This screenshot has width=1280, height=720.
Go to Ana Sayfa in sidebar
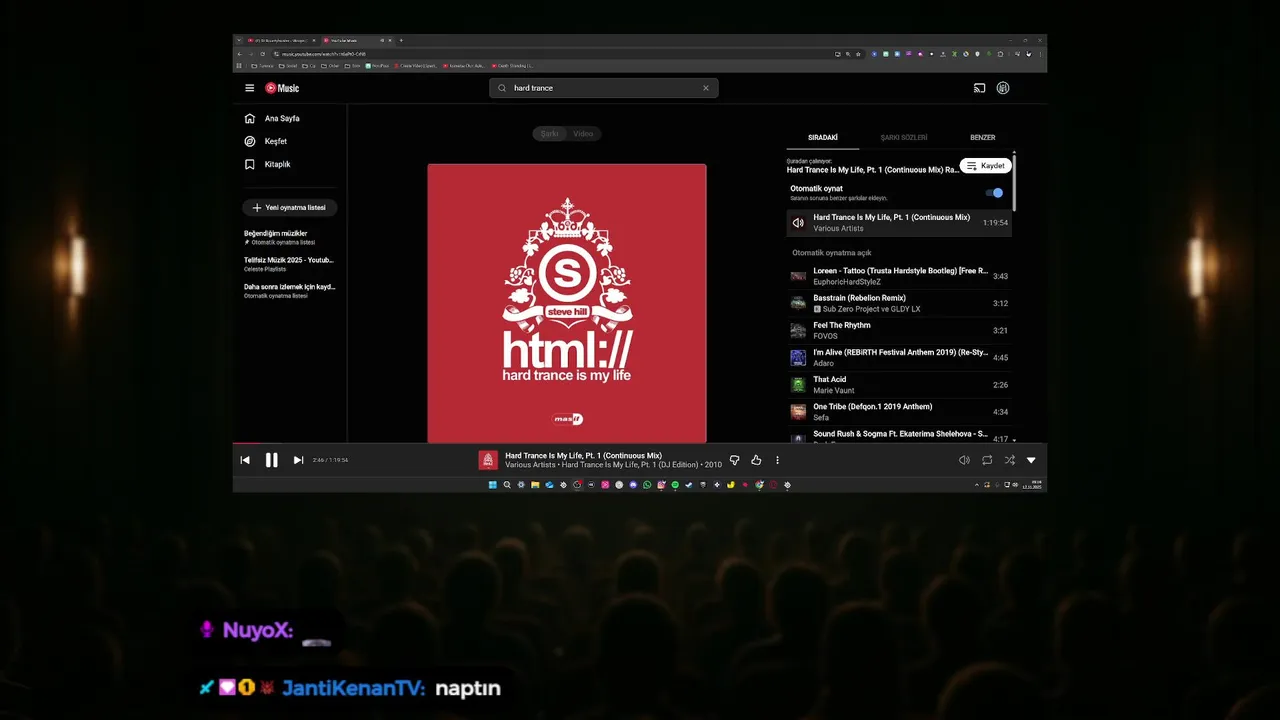click(272, 118)
